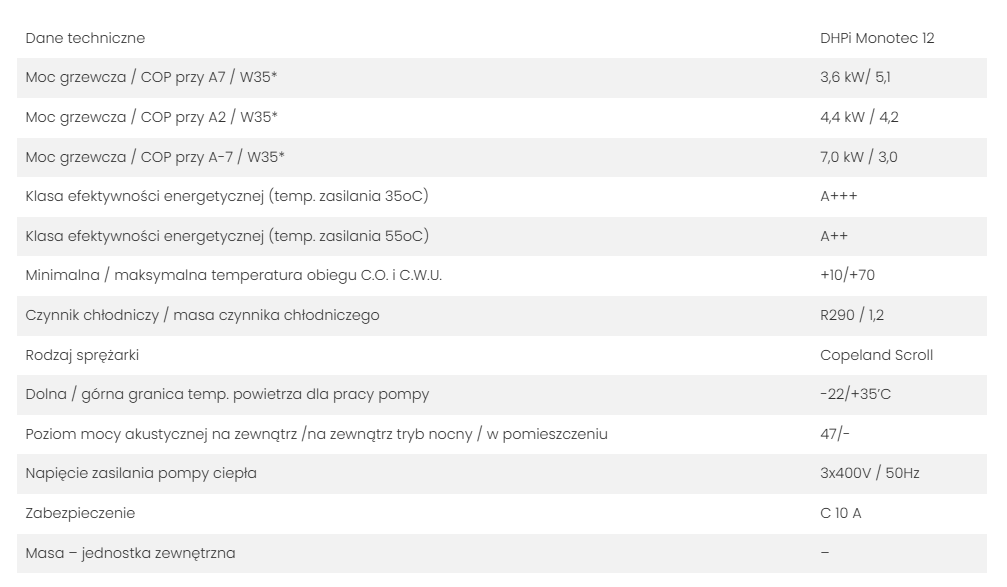This screenshot has height=587, width=1007.
Task: Select the "A++" energy class value
Action: [x=834, y=236]
